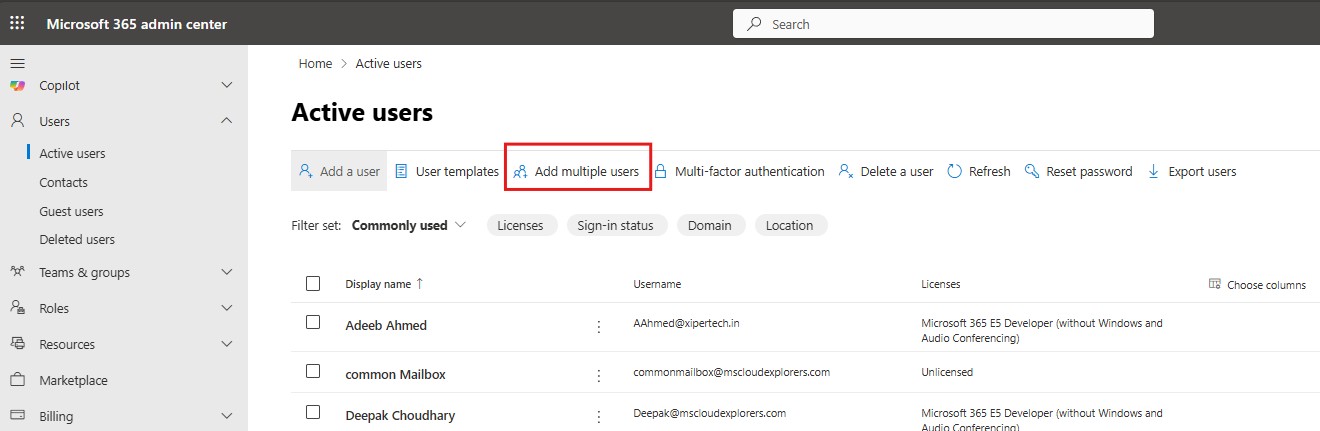
Task: Click Export users
Action: pos(1191,171)
